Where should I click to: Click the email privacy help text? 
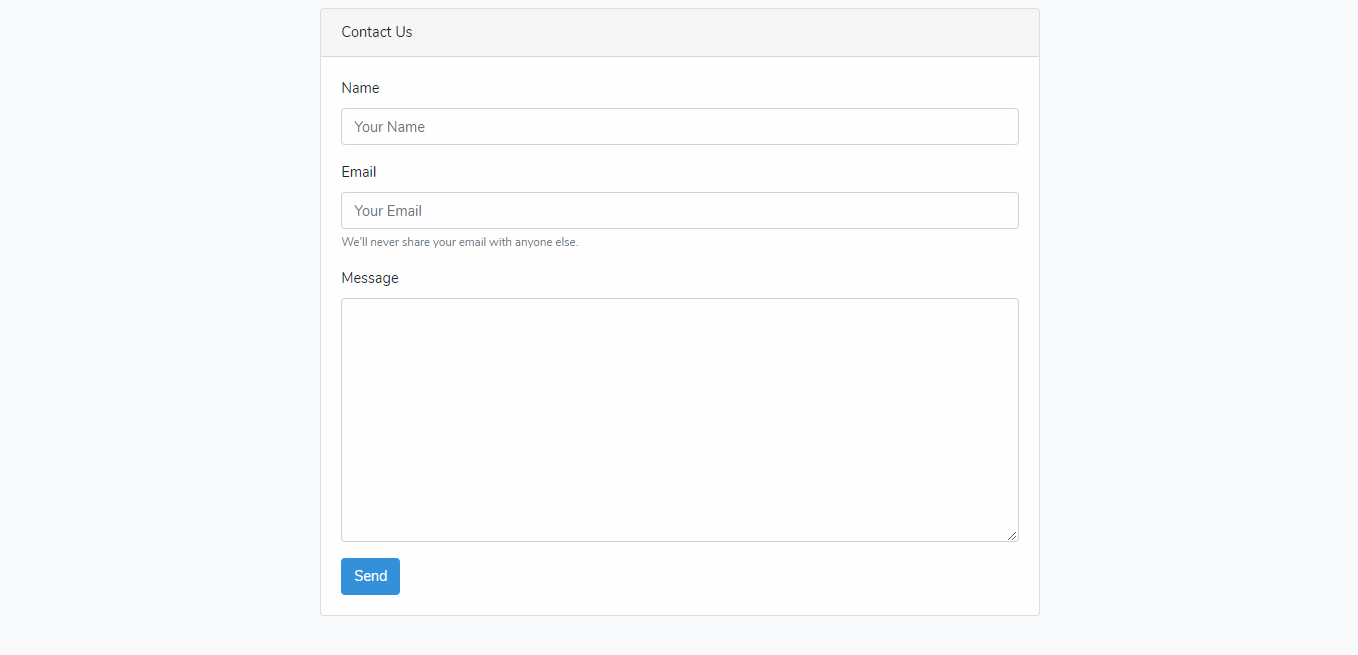[459, 242]
